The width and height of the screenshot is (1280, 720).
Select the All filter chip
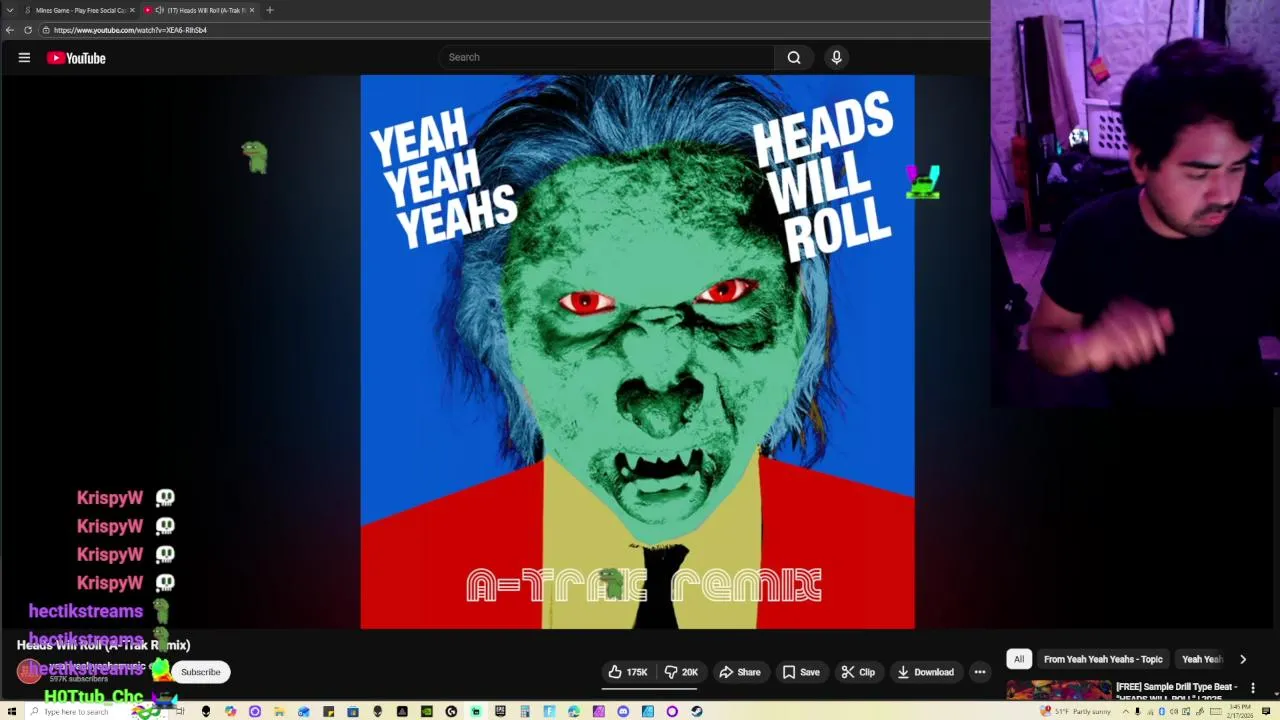coord(1019,659)
